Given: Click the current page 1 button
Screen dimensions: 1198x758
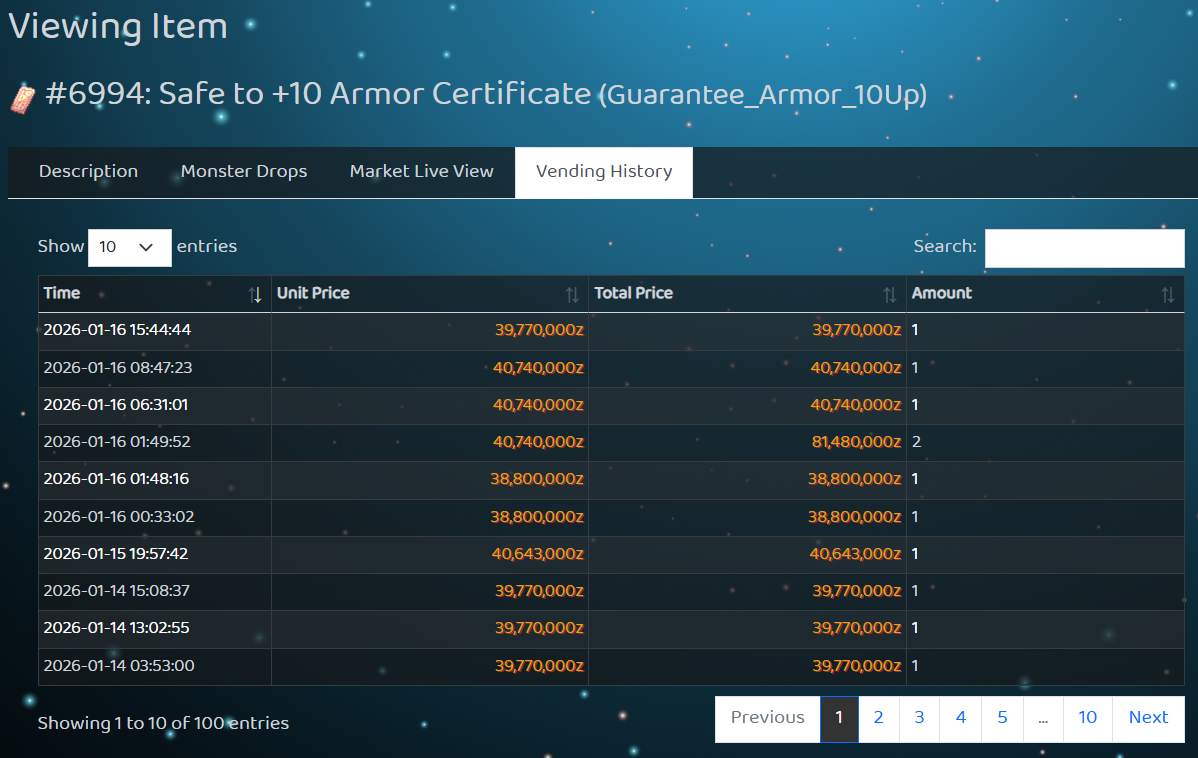Looking at the screenshot, I should [839, 718].
